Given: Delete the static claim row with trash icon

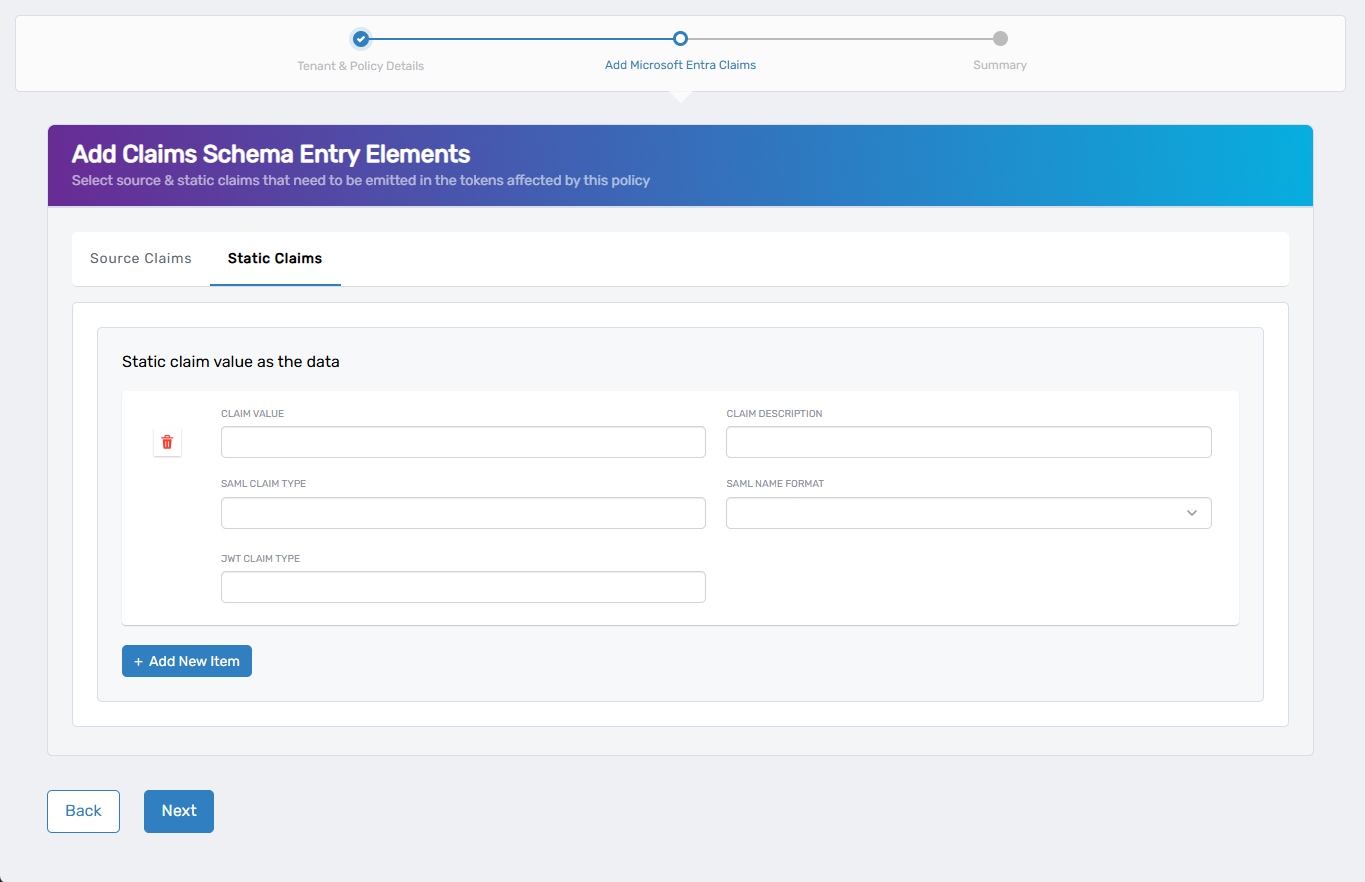Looking at the screenshot, I should click(x=167, y=442).
